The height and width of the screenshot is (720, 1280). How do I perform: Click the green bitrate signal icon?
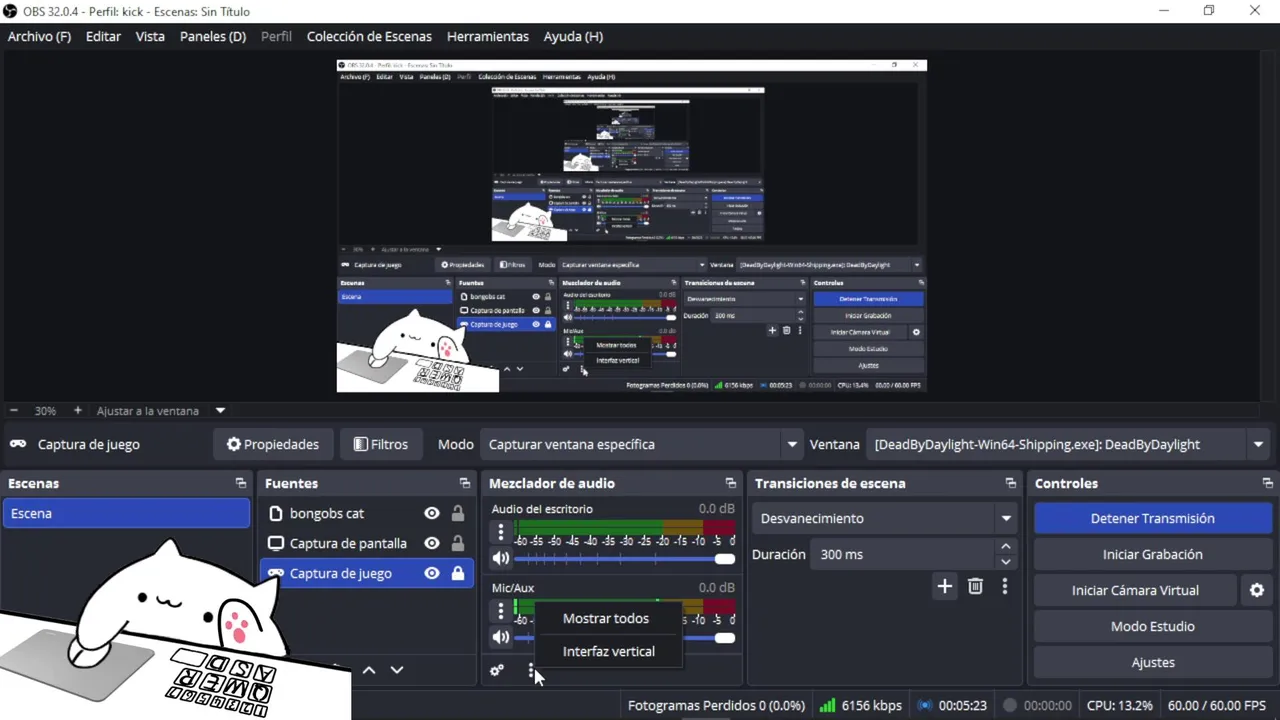(827, 705)
